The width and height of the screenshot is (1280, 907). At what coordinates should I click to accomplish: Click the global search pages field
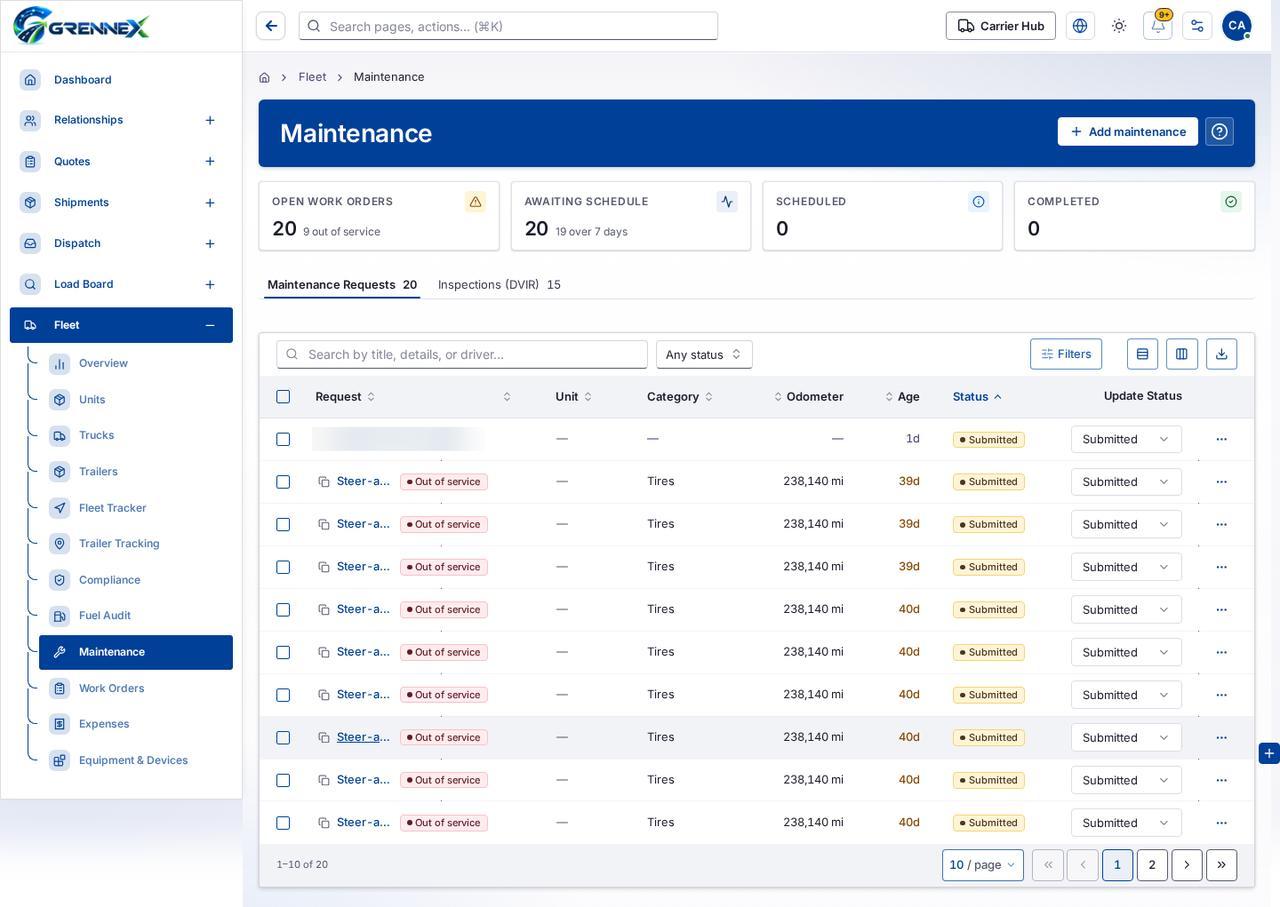click(x=508, y=26)
